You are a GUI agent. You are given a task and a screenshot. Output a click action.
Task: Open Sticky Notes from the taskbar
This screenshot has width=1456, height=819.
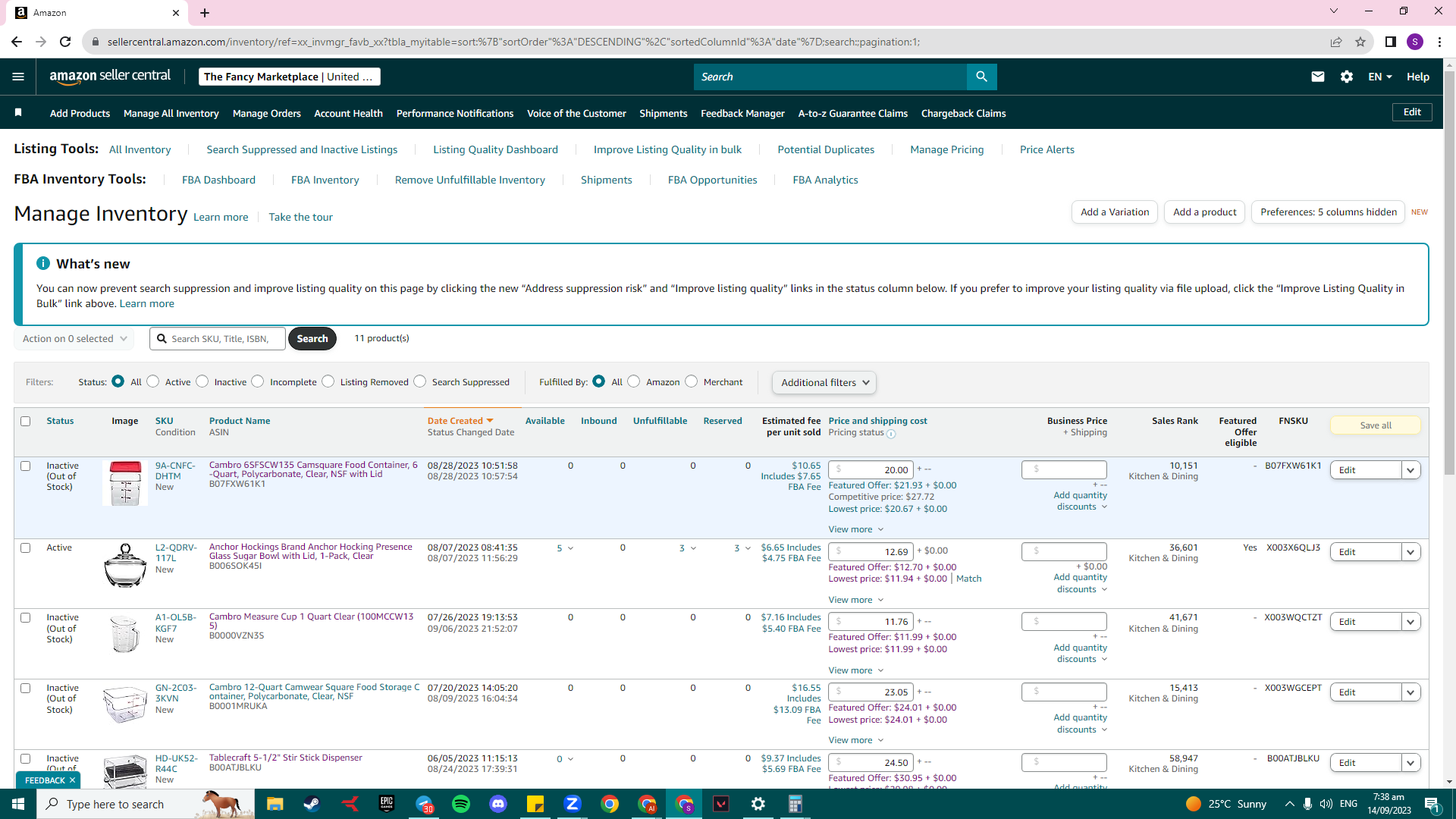535,804
